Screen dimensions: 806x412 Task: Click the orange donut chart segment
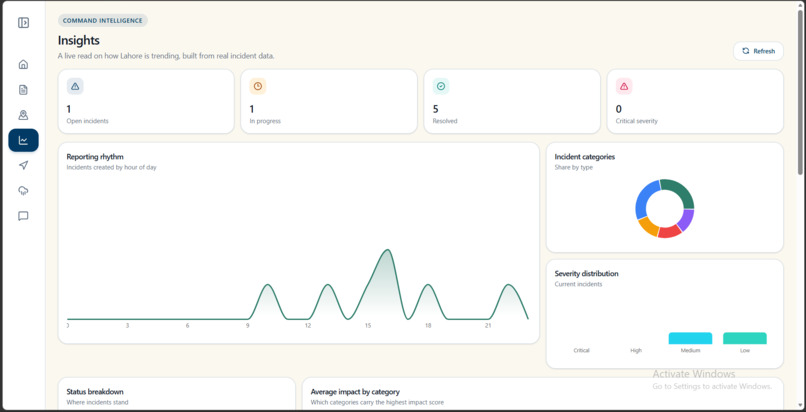coord(648,226)
